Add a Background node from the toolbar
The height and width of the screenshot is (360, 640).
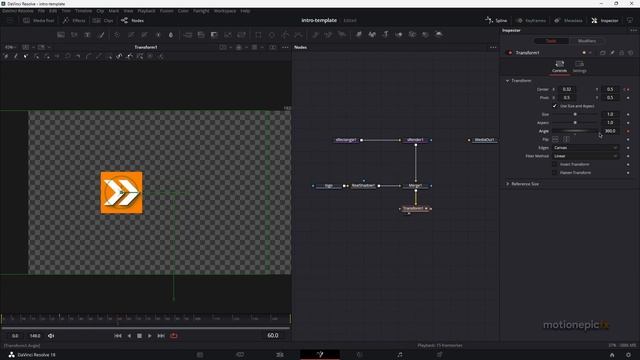[x=61, y=35]
